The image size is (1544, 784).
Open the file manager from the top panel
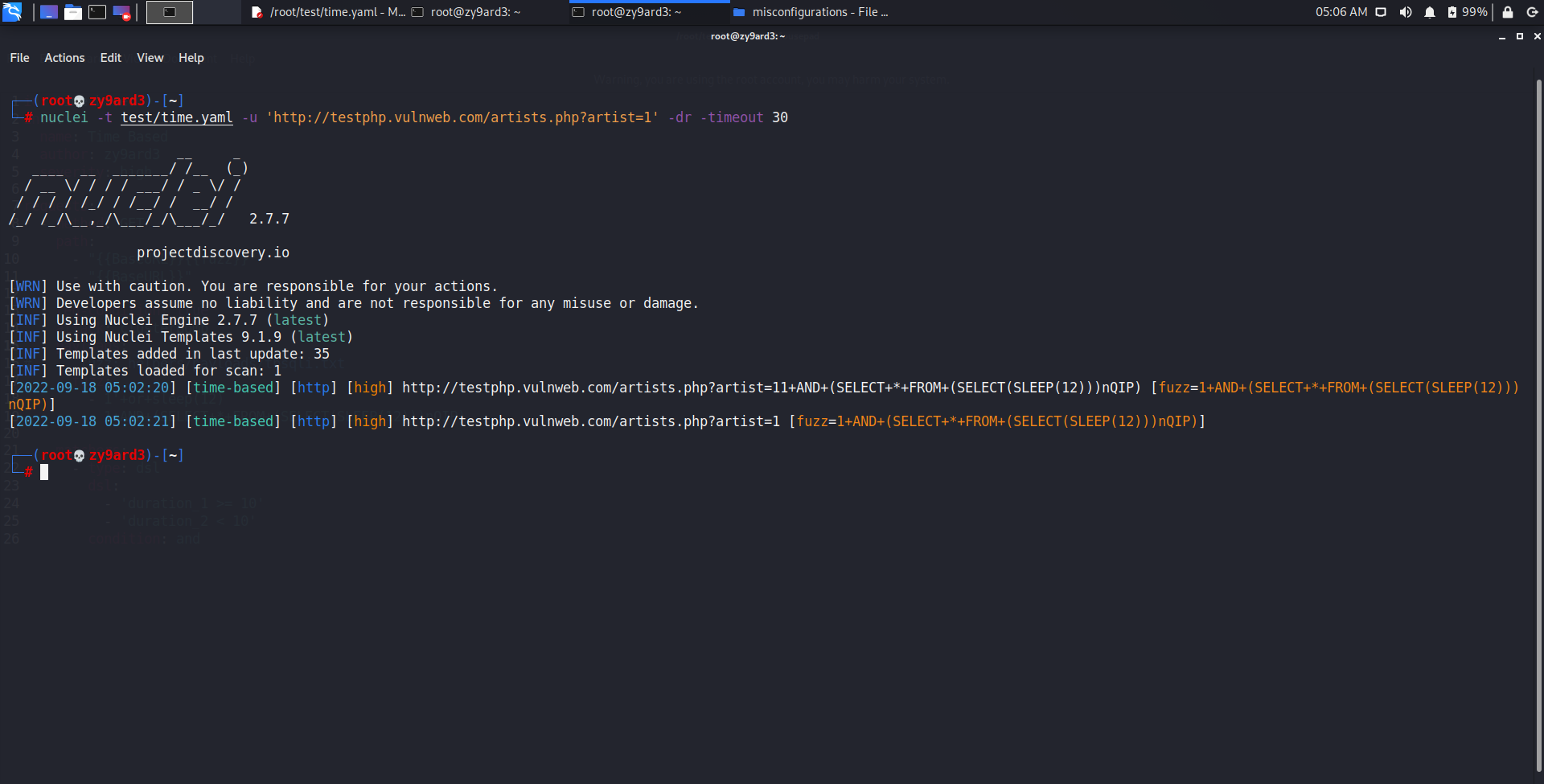pos(72,11)
